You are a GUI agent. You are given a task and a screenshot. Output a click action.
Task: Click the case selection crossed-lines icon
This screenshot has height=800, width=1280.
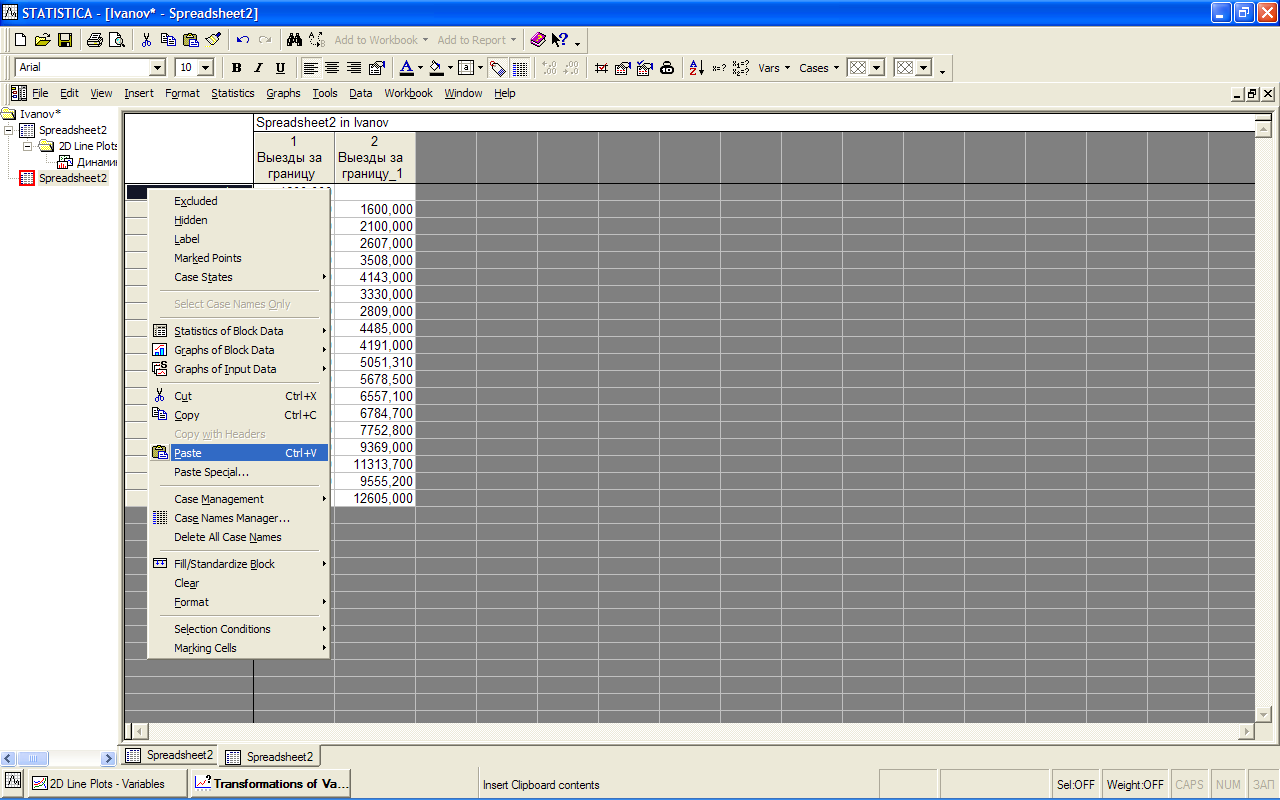601,68
